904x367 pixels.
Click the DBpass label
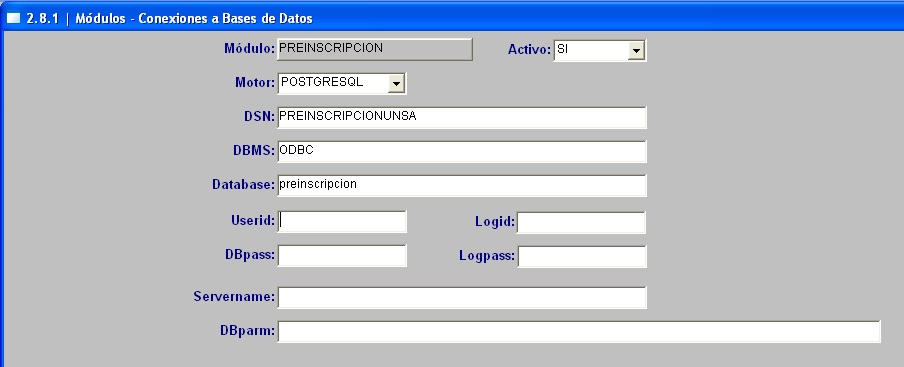point(250,254)
